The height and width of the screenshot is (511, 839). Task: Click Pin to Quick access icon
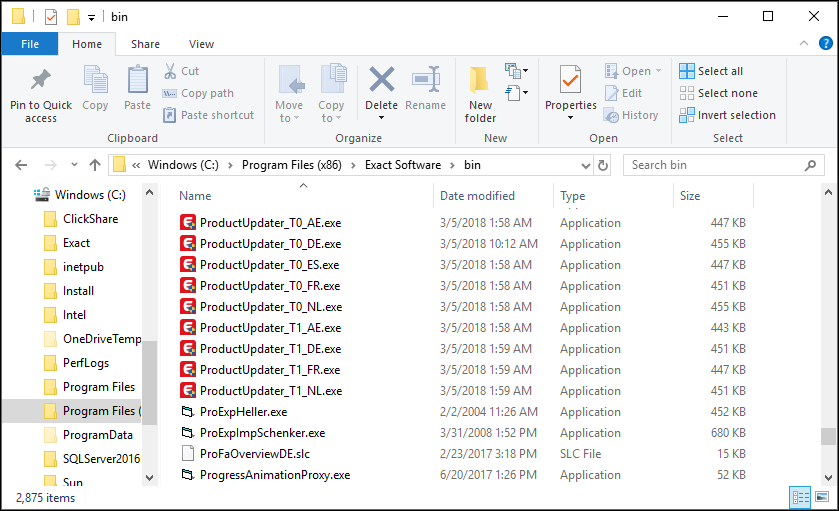pyautogui.click(x=41, y=80)
